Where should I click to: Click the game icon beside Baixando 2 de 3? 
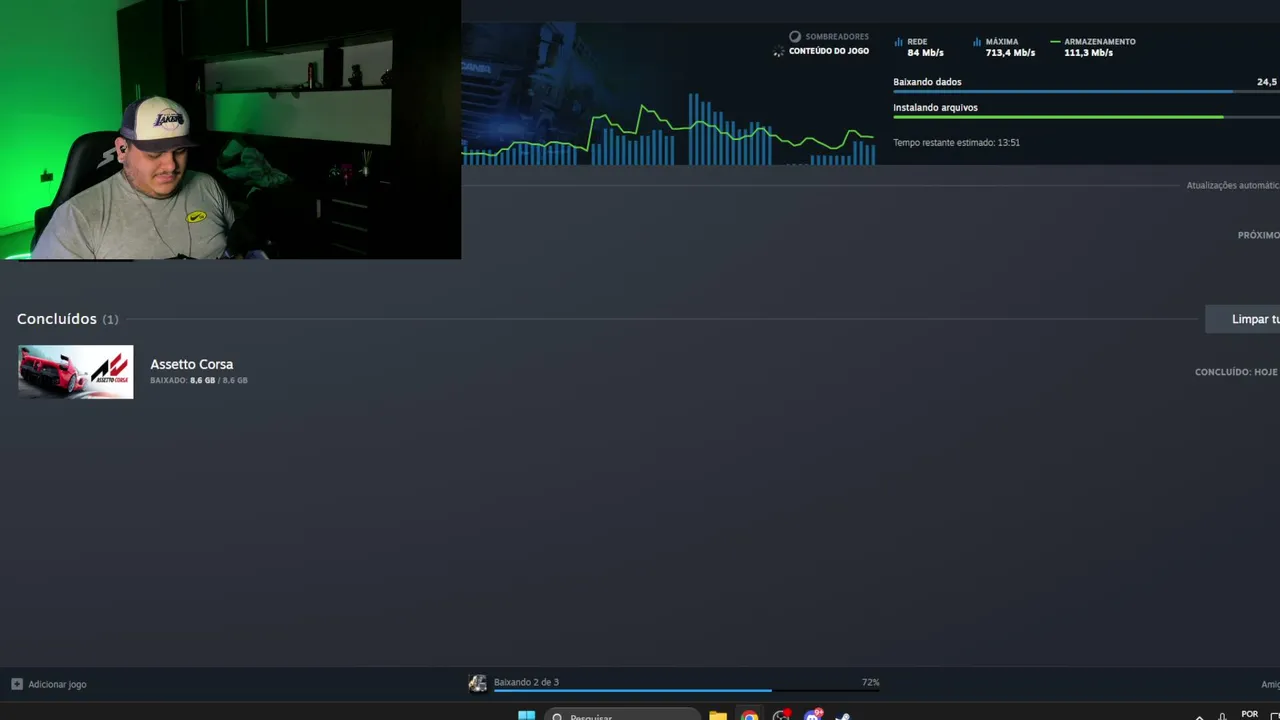478,683
